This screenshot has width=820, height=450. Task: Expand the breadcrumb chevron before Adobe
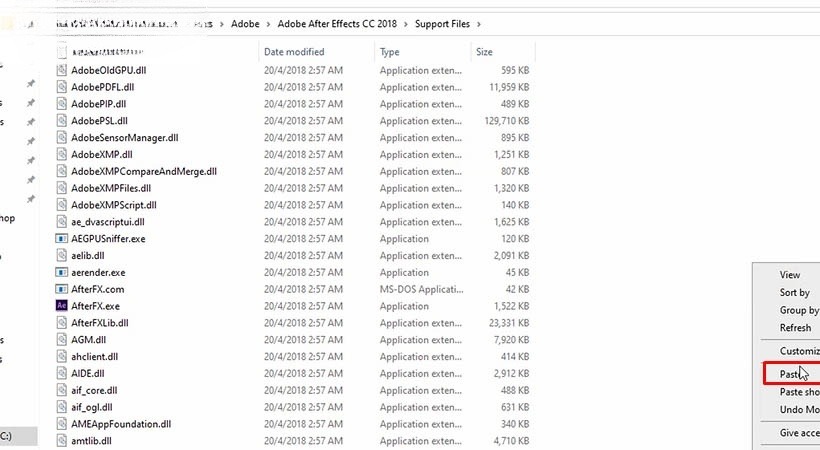[x=222, y=24]
